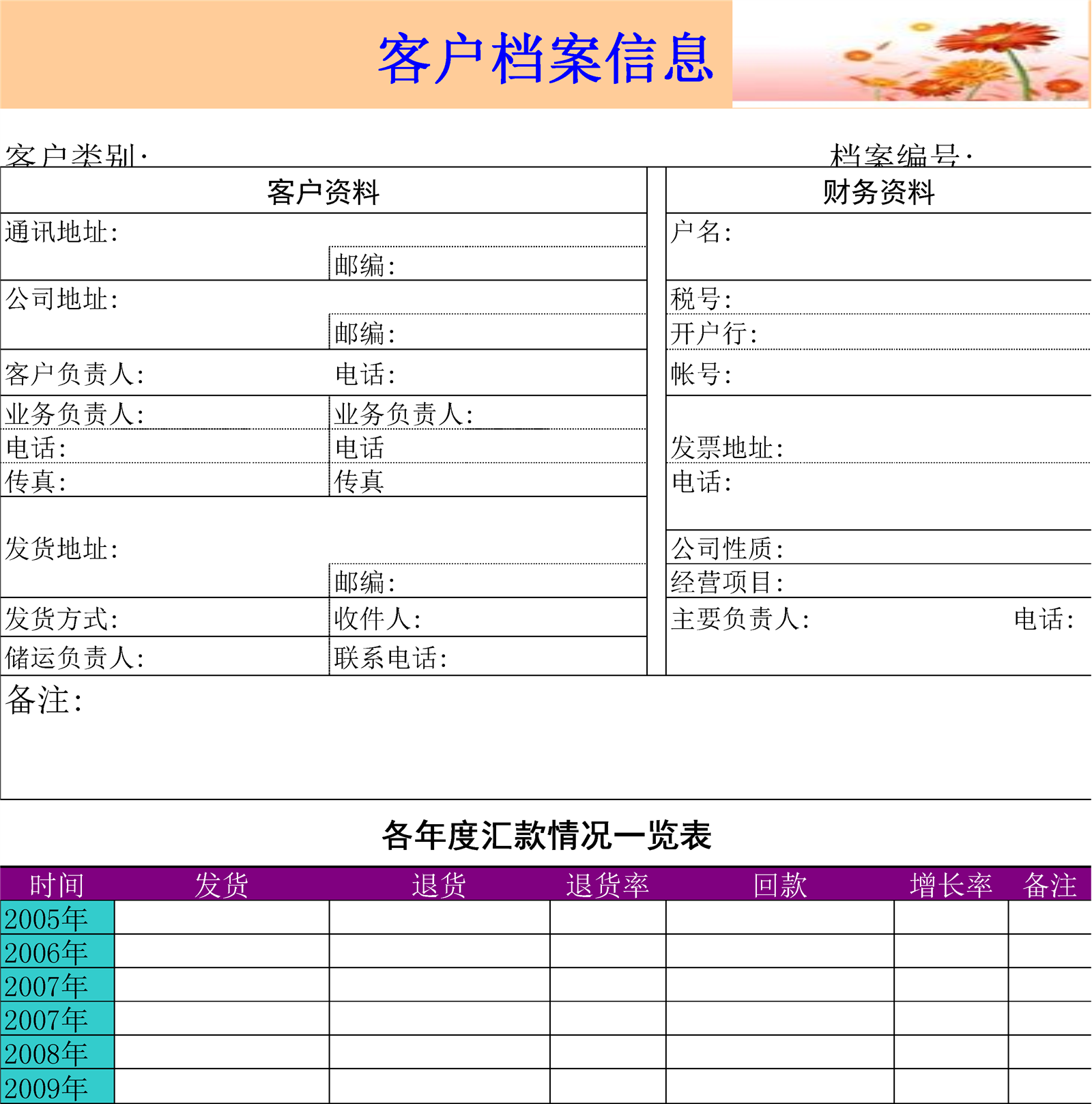1092x1104 pixels.
Task: Select the 退货率 column header
Action: 607,886
